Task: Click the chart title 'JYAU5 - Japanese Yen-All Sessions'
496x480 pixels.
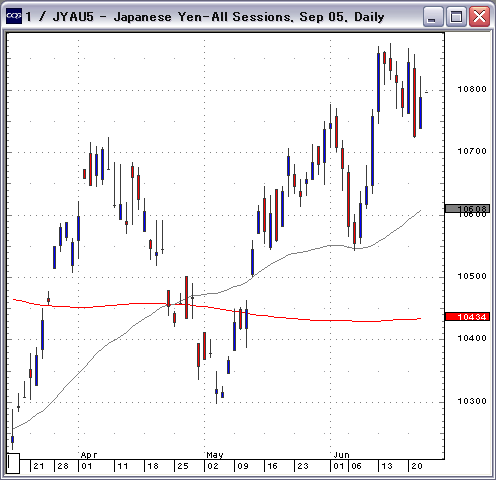Action: (x=172, y=17)
